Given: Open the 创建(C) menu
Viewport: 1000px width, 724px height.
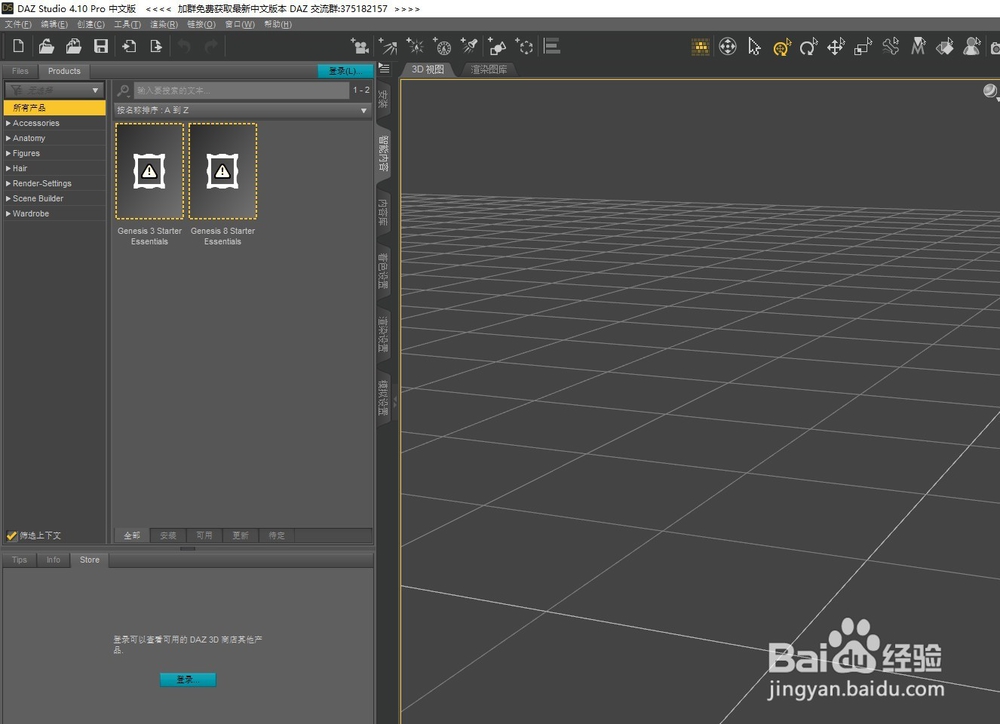Looking at the screenshot, I should (x=91, y=24).
